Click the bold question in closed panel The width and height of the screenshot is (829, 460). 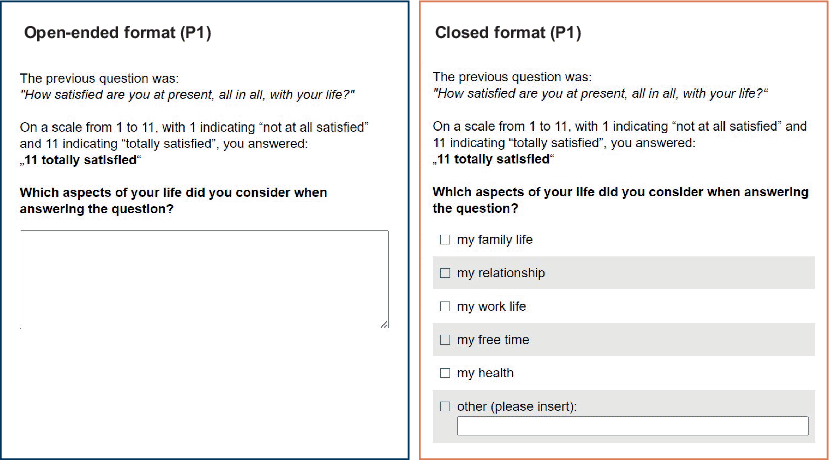click(621, 200)
